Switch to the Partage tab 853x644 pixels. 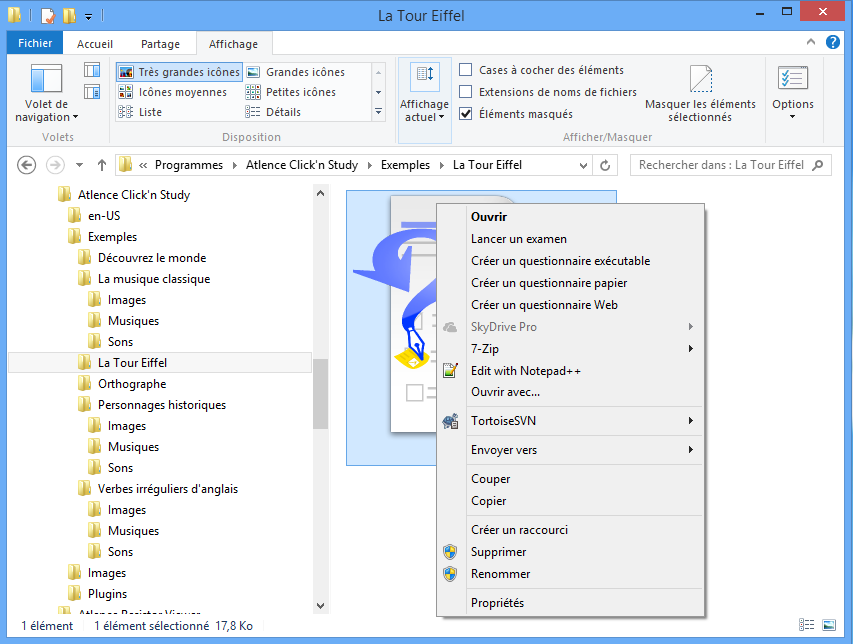coord(160,44)
